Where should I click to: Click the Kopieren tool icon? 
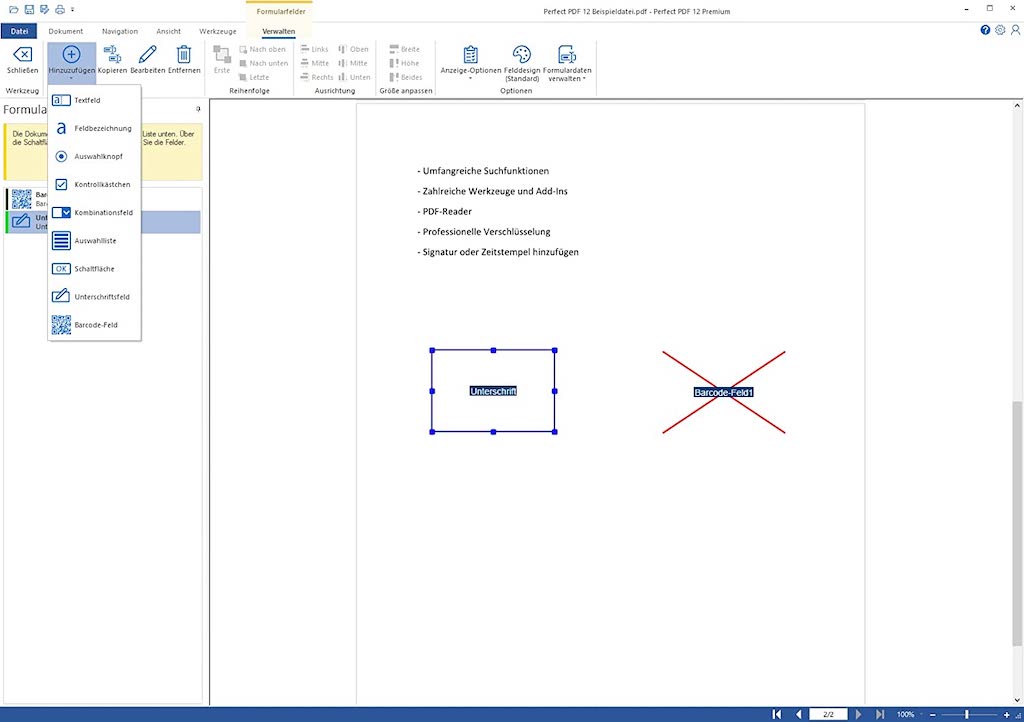coord(111,56)
